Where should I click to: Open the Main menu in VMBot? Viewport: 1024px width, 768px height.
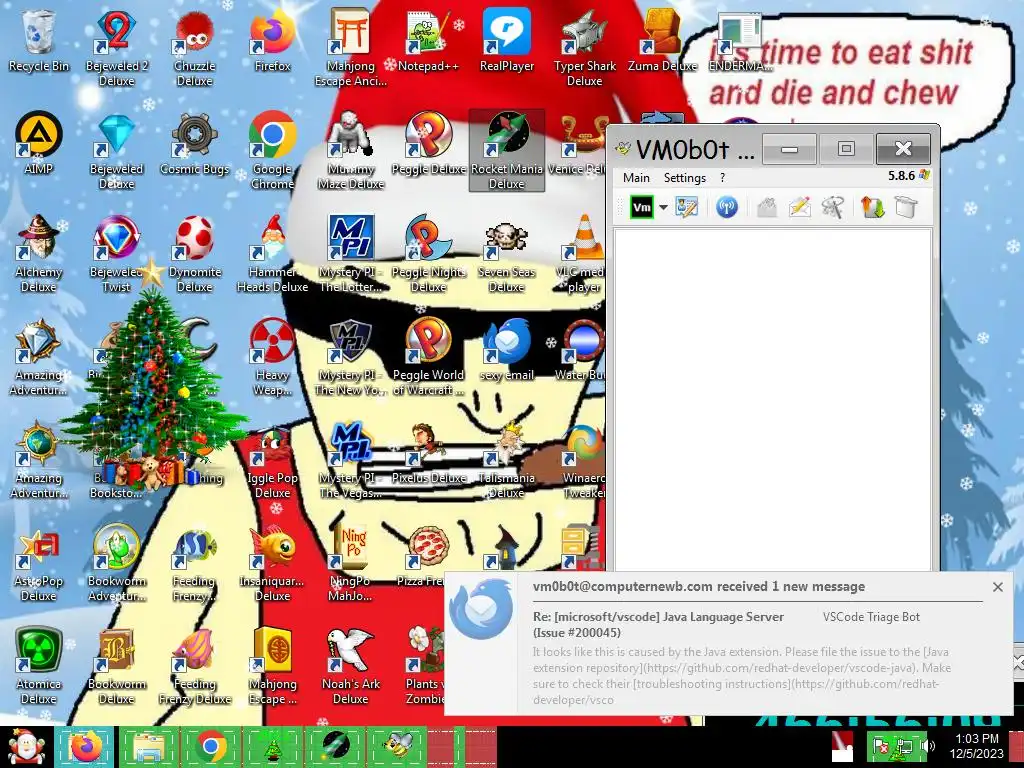[x=636, y=178]
